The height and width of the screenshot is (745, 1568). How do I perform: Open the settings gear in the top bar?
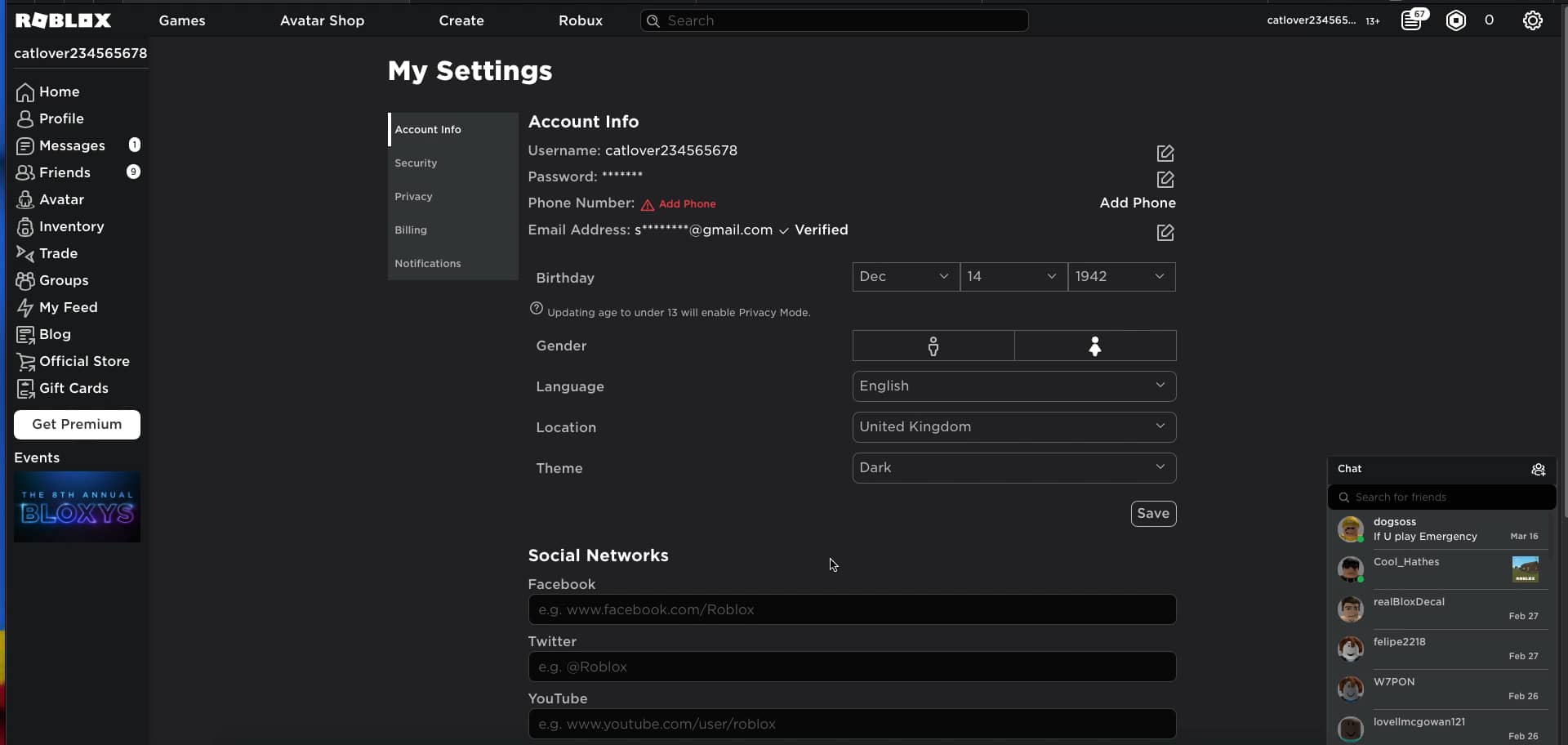point(1533,20)
